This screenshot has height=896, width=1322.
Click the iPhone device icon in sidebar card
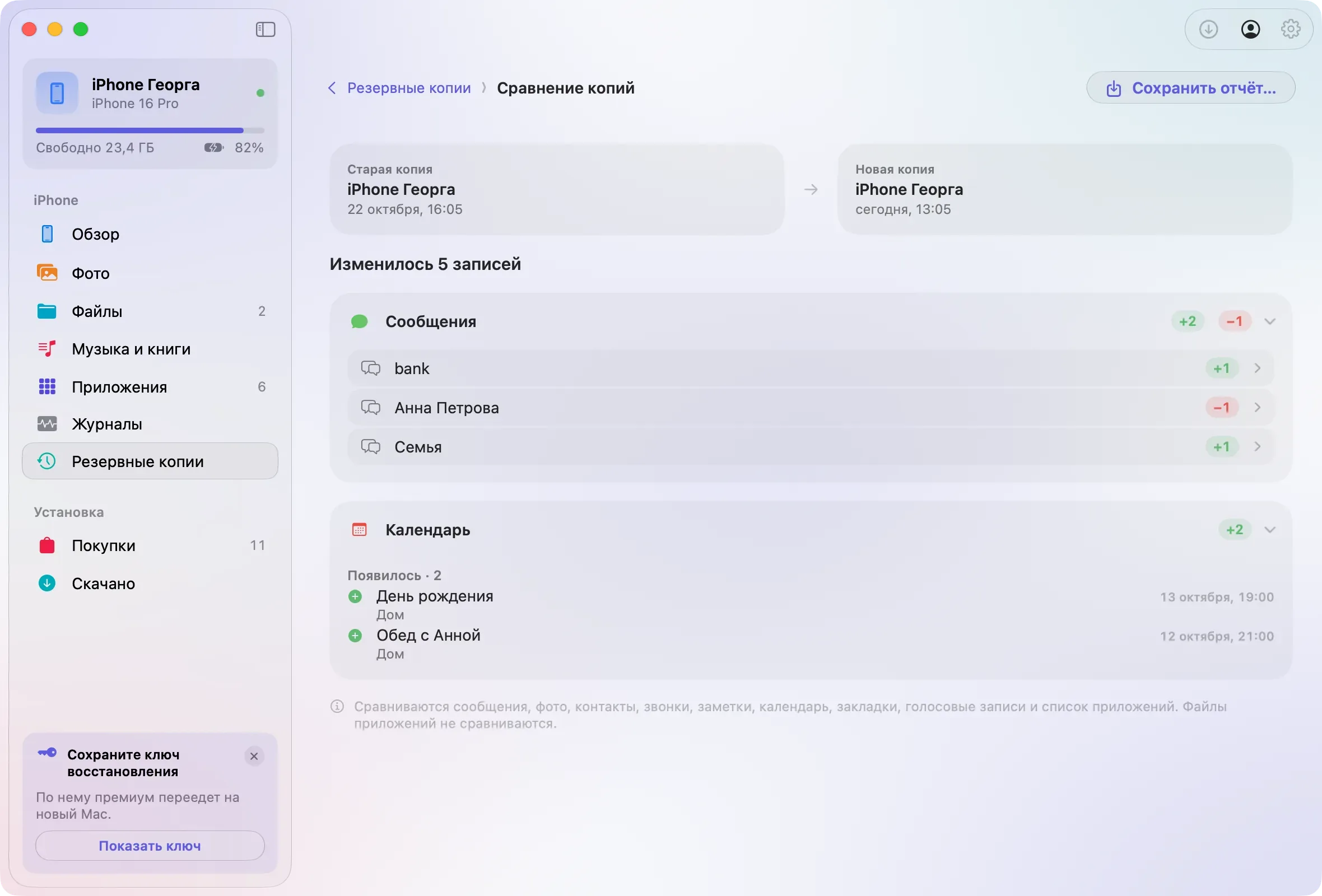pyautogui.click(x=57, y=92)
